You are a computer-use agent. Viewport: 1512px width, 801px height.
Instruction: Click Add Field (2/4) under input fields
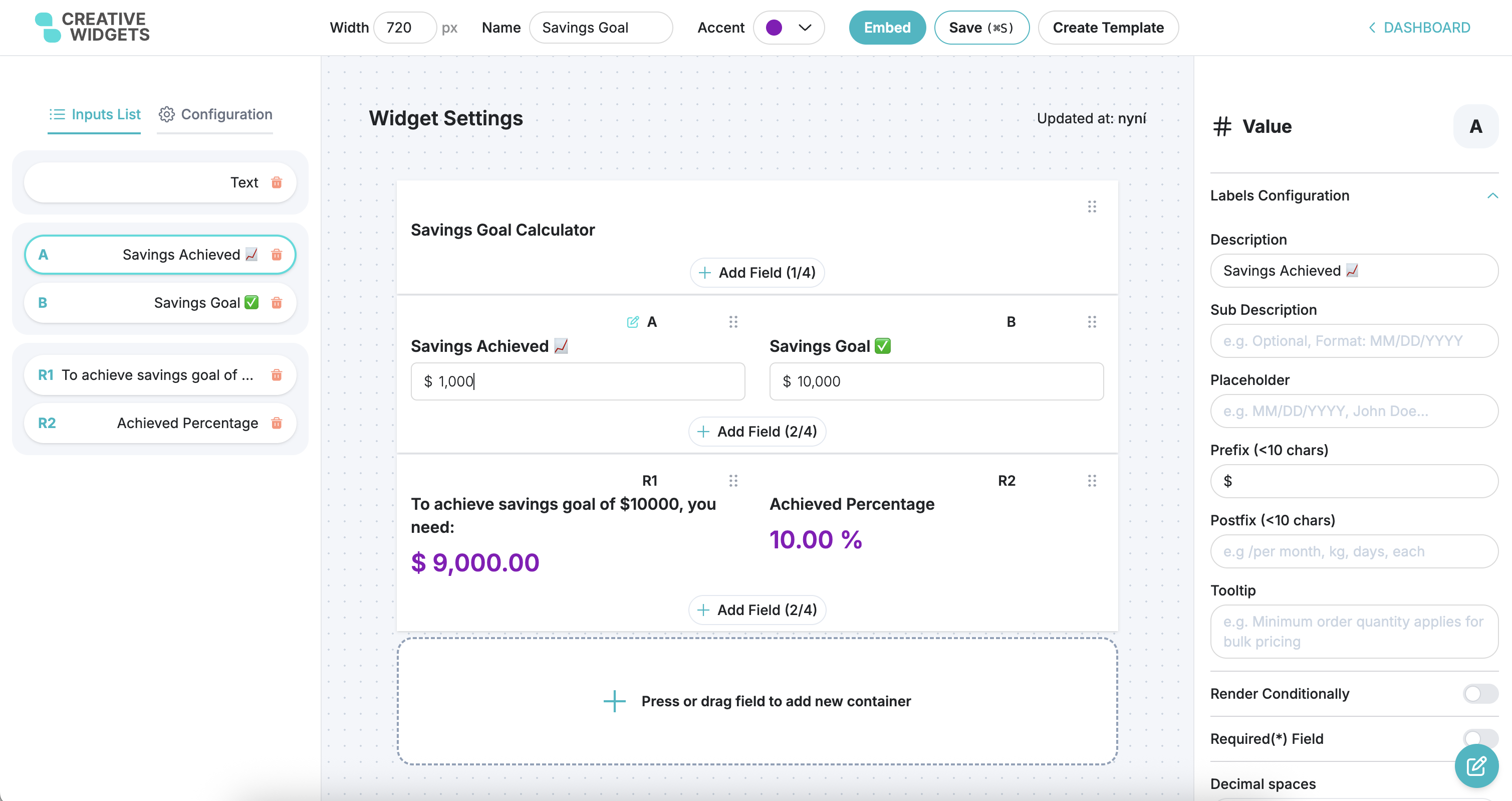[757, 432]
